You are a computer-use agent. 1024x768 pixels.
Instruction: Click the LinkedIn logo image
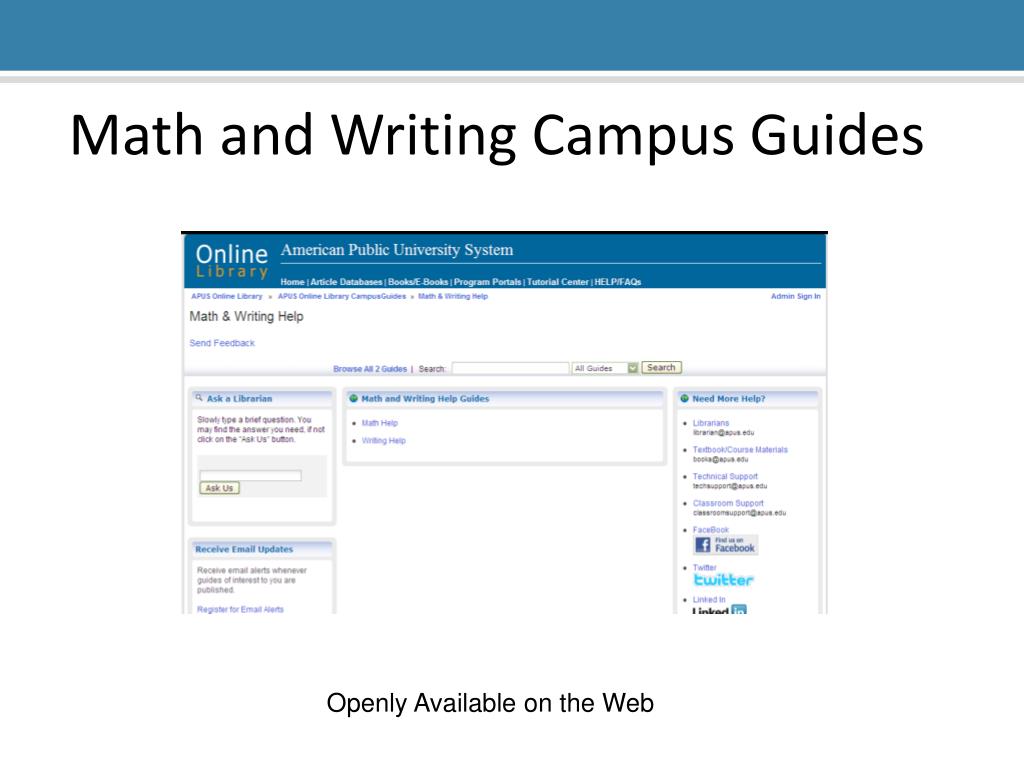pos(719,610)
